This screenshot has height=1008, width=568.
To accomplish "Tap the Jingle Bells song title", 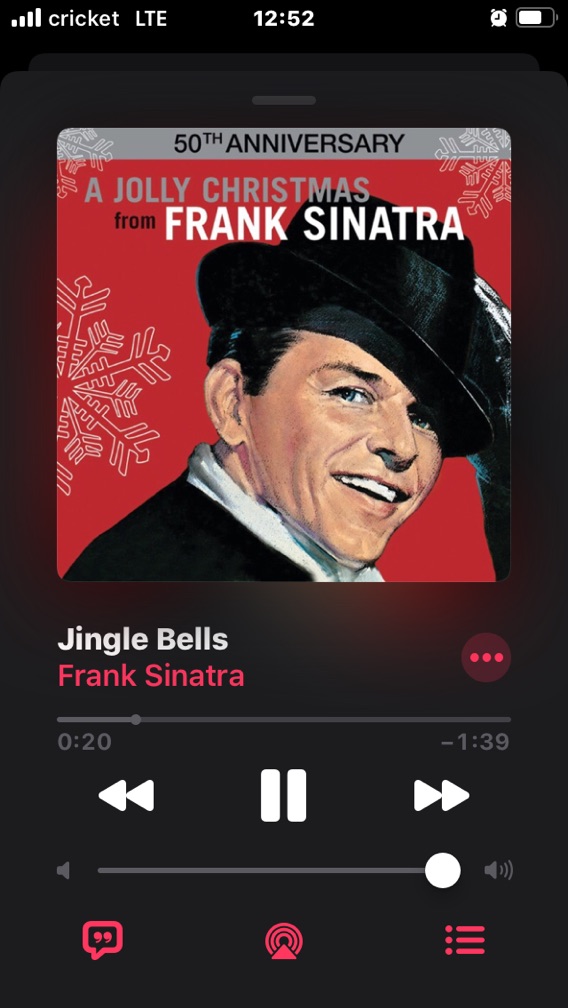I will tap(143, 640).
